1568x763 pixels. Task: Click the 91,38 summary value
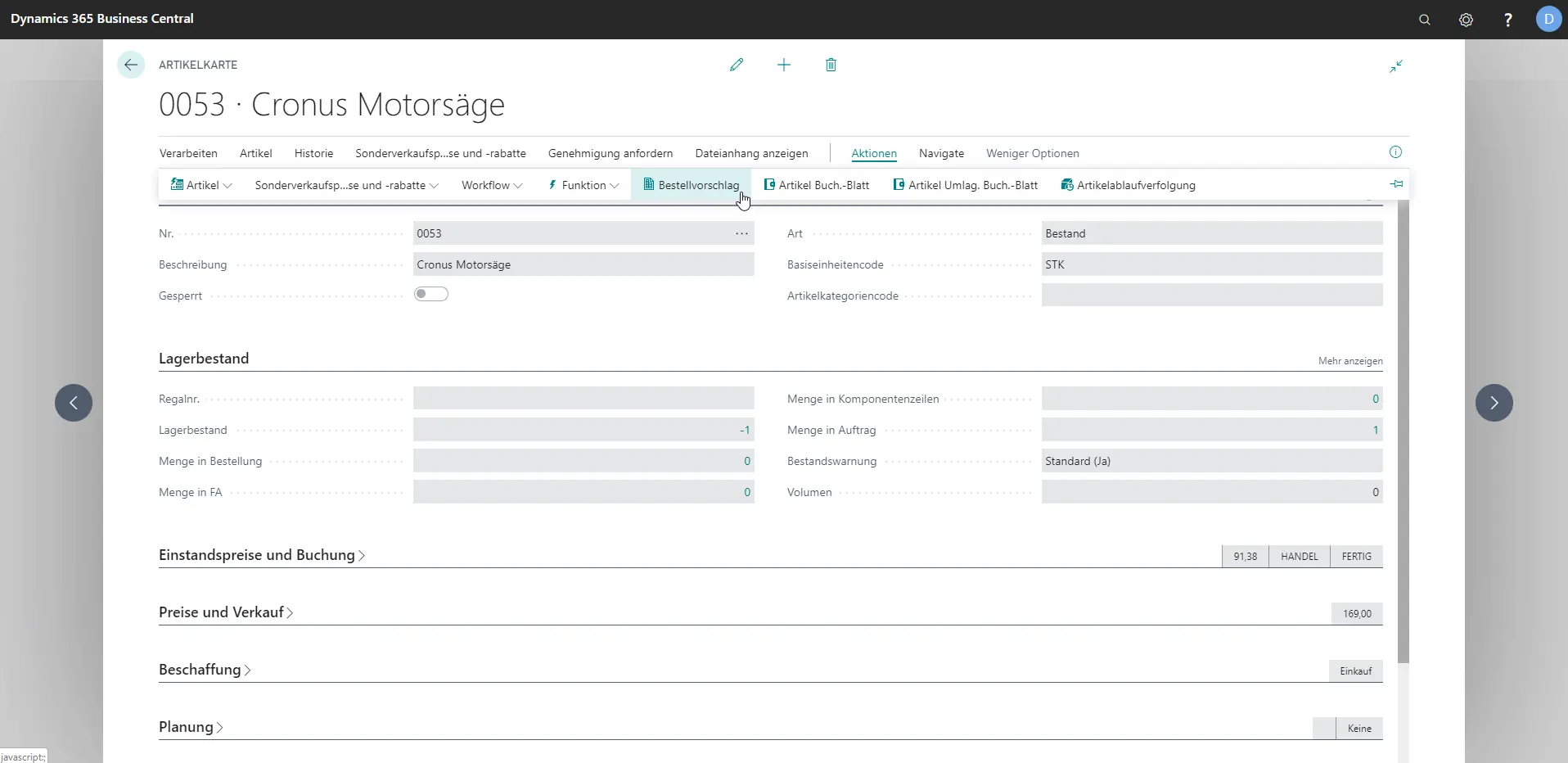point(1246,557)
